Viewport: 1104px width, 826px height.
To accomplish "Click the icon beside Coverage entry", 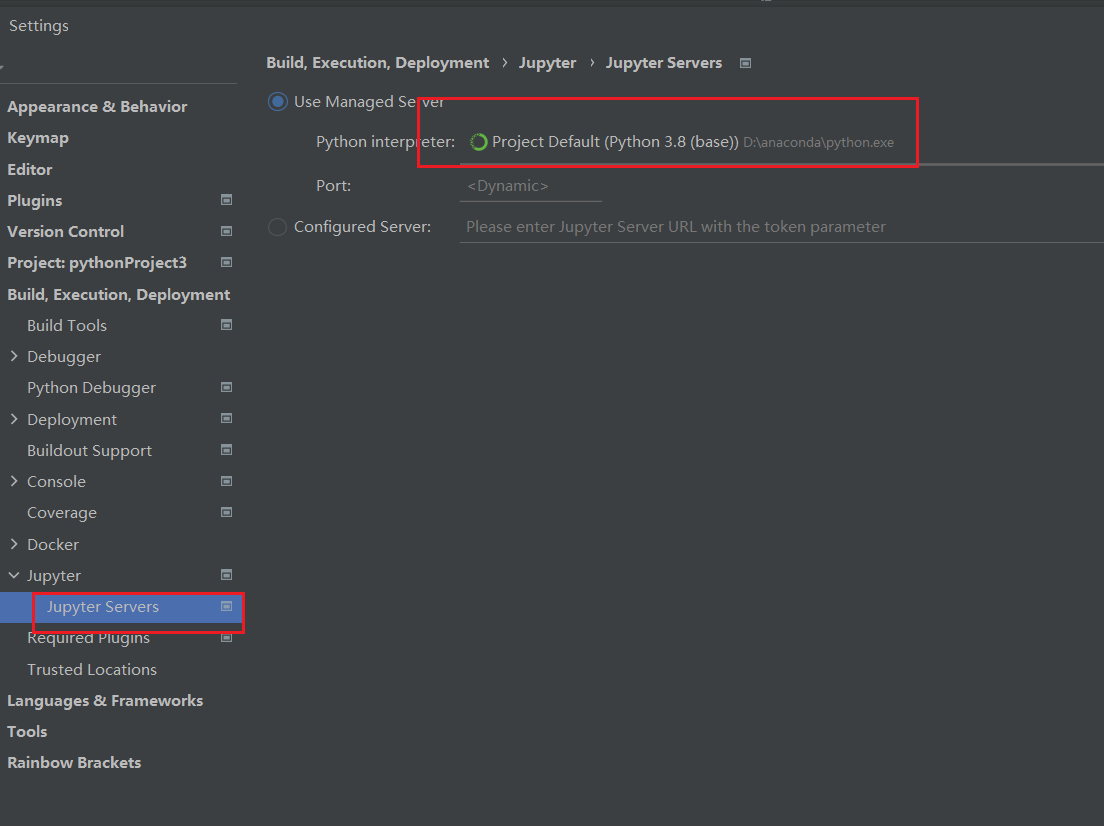I will [225, 512].
